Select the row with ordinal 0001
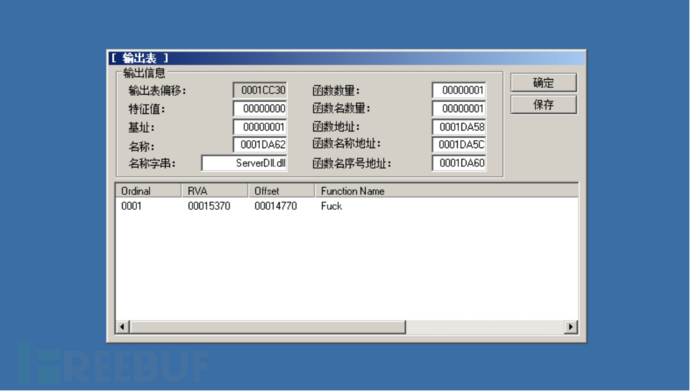Image resolution: width=690 pixels, height=391 pixels. click(347, 206)
